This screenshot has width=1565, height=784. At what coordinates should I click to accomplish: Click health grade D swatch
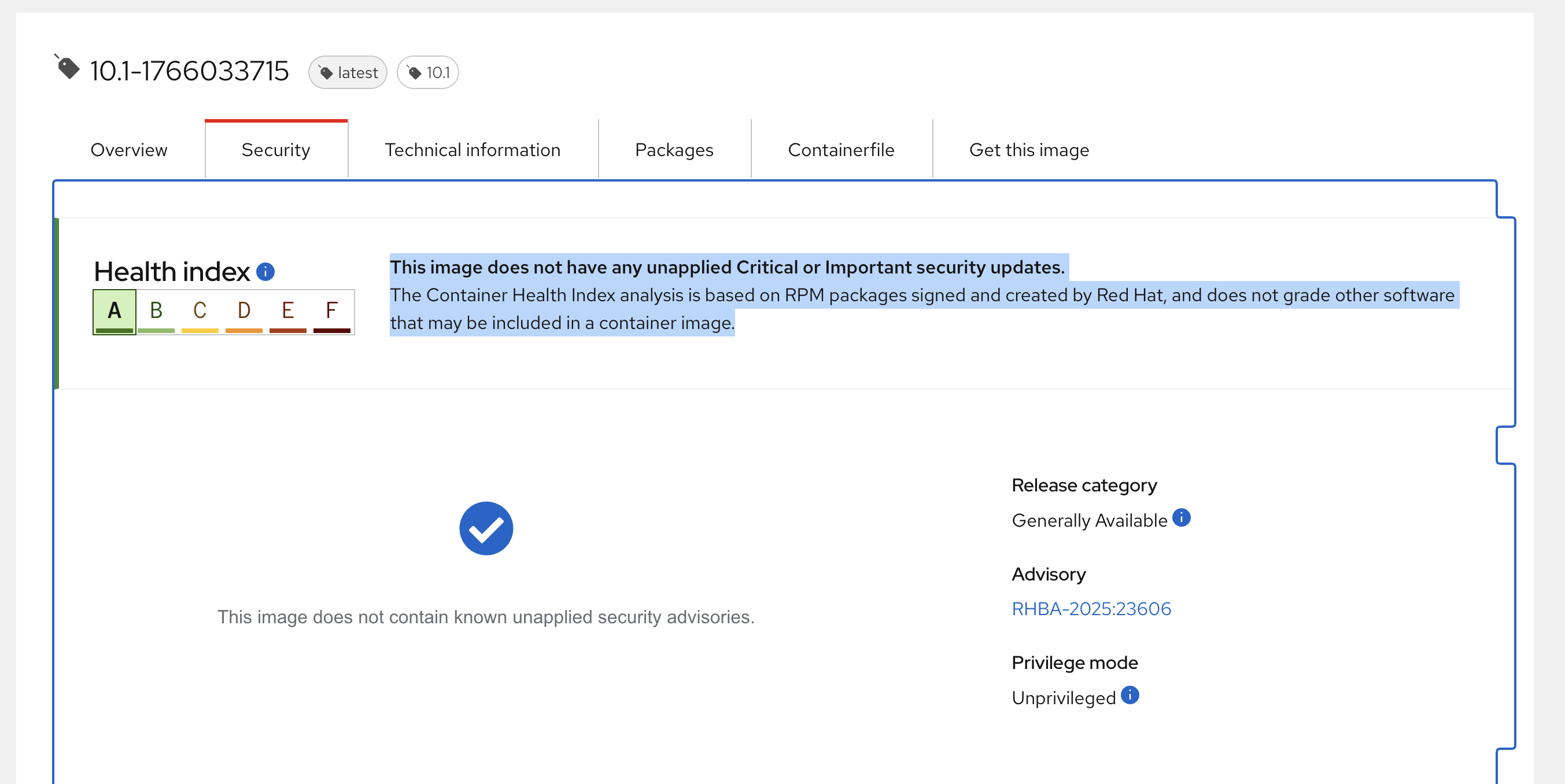click(243, 312)
